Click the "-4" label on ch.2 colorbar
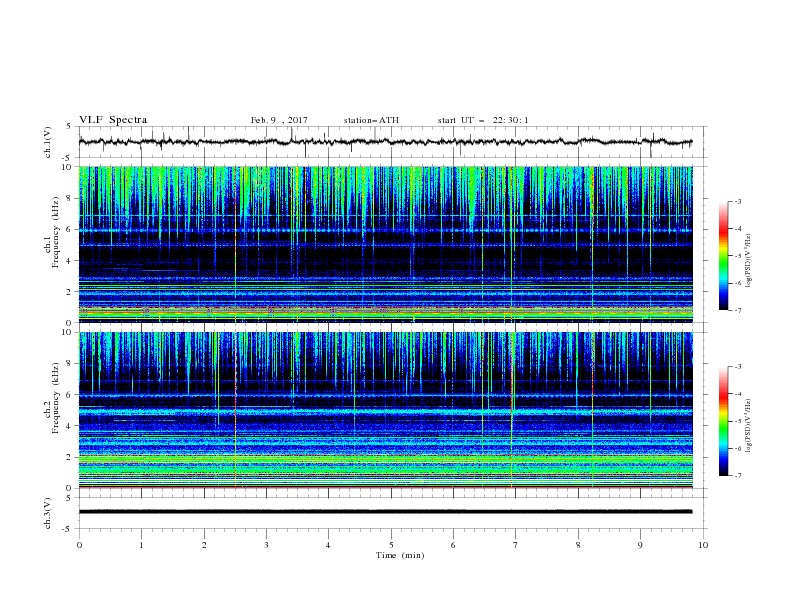 pos(737,394)
